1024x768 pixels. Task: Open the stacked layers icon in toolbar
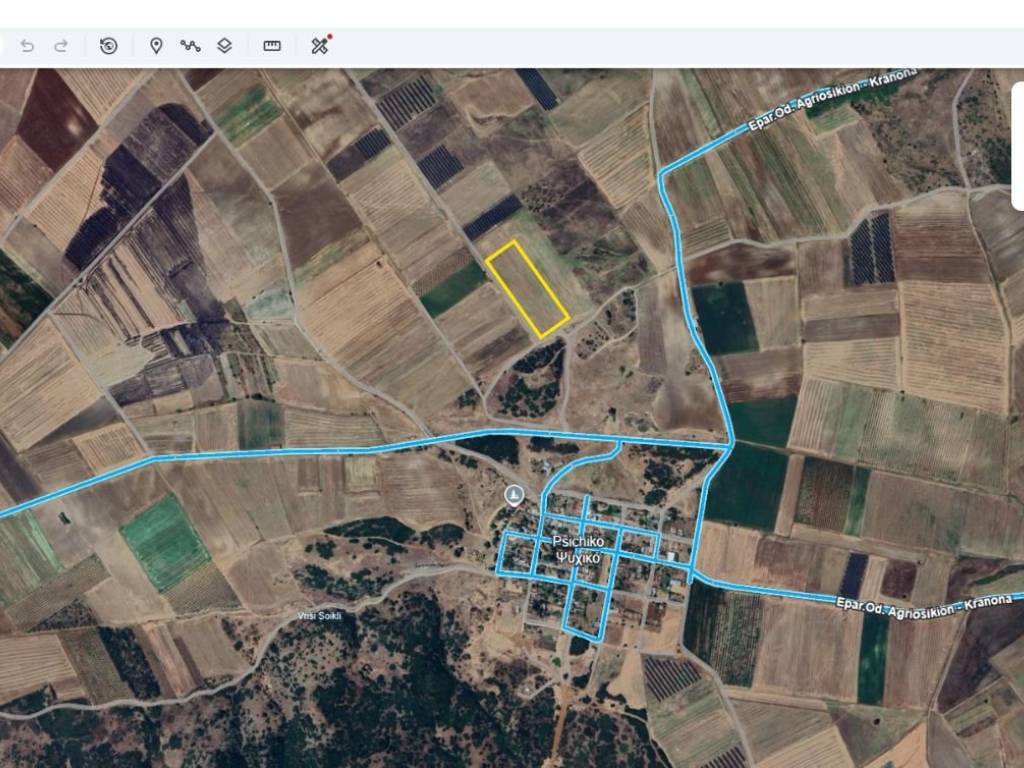point(225,46)
